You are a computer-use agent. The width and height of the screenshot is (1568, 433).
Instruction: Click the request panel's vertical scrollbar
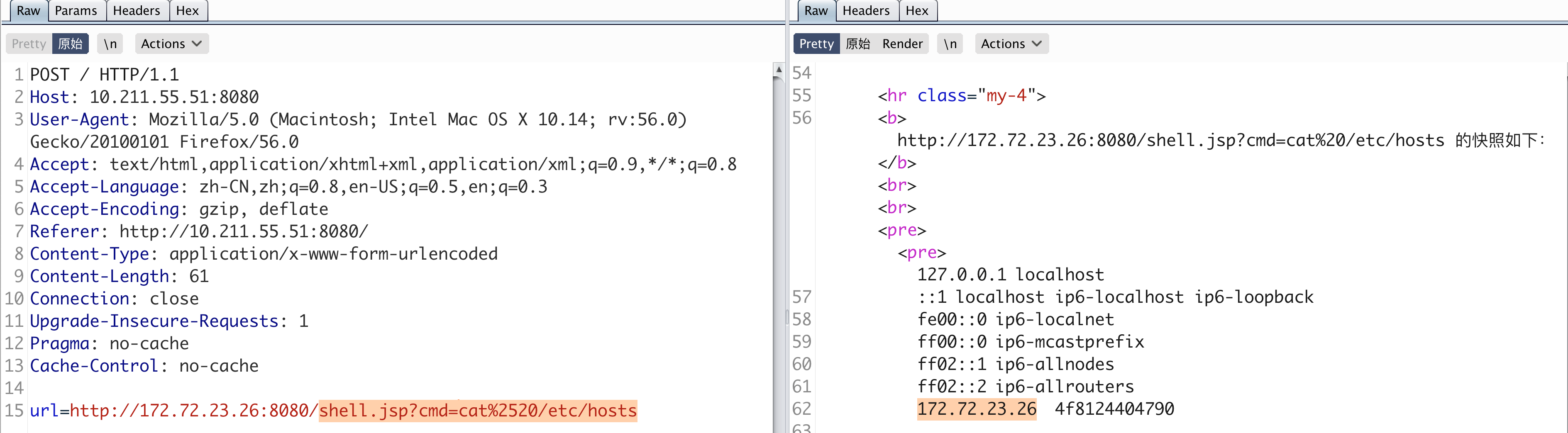778,243
